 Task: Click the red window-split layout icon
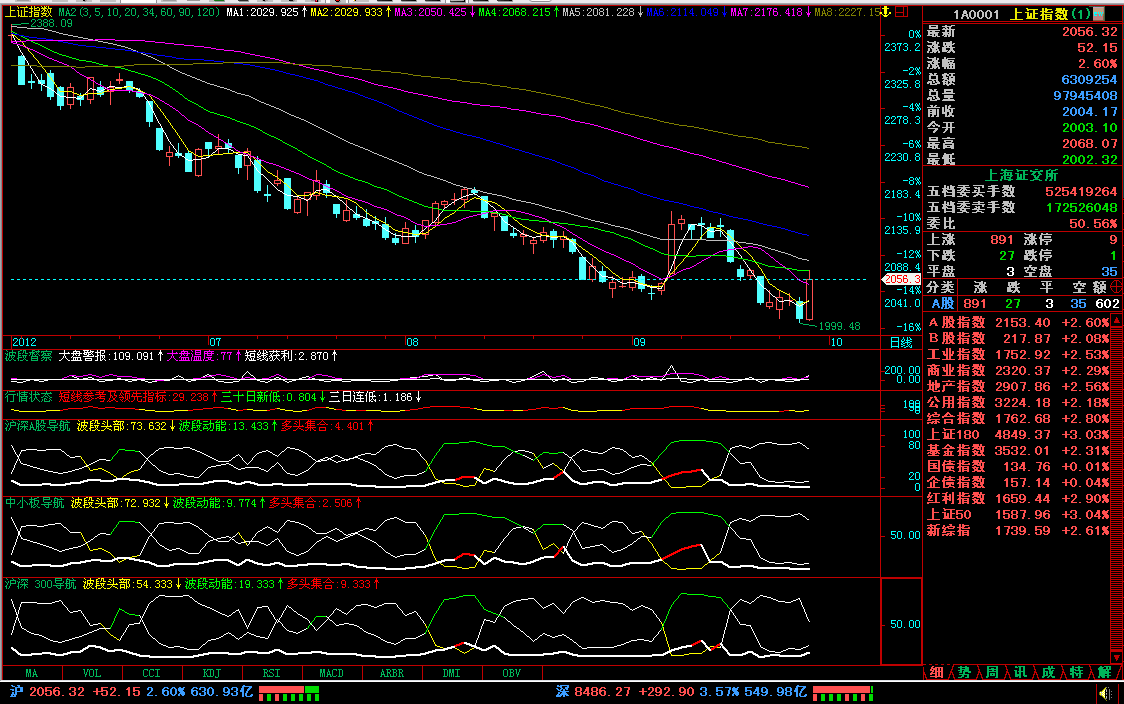[902, 11]
